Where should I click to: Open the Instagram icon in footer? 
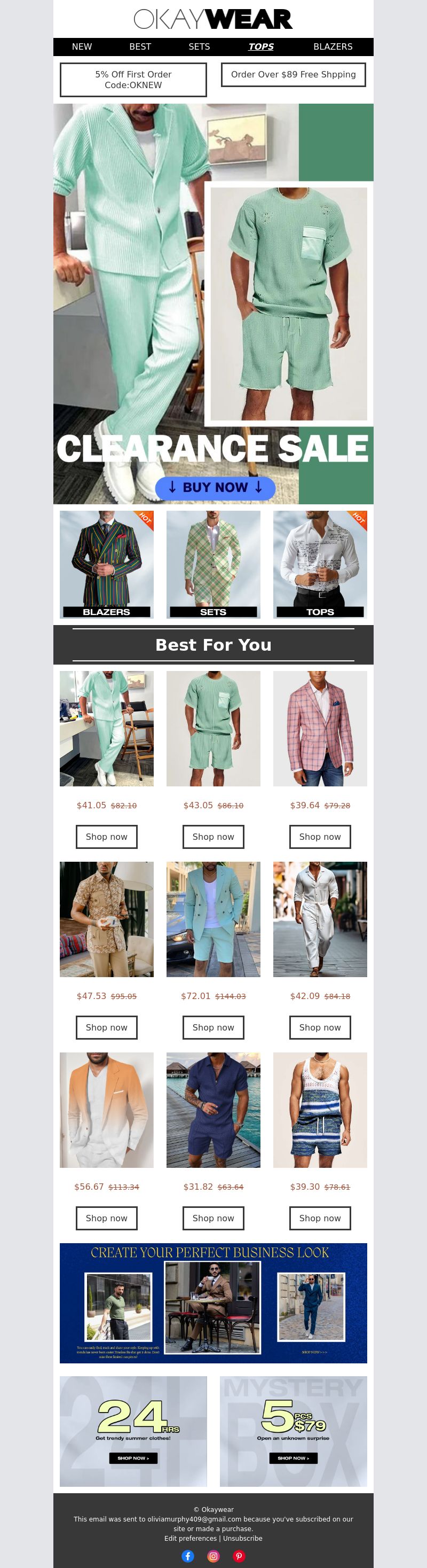point(213,1556)
